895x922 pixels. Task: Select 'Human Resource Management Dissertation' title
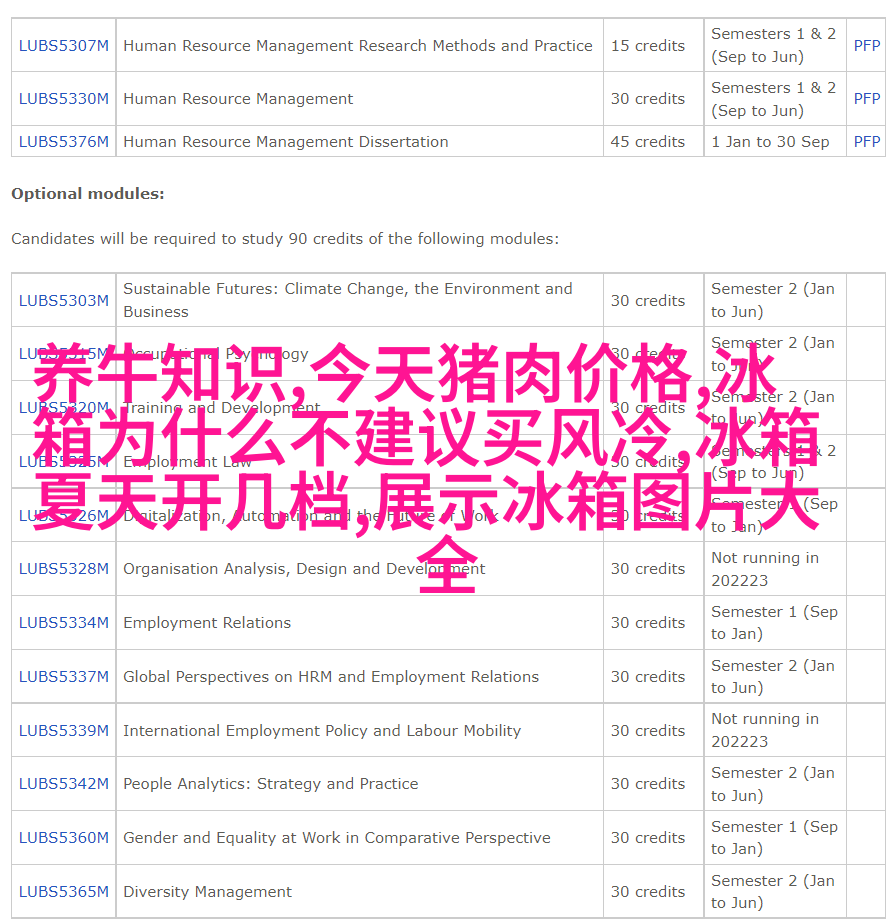[x=286, y=142]
